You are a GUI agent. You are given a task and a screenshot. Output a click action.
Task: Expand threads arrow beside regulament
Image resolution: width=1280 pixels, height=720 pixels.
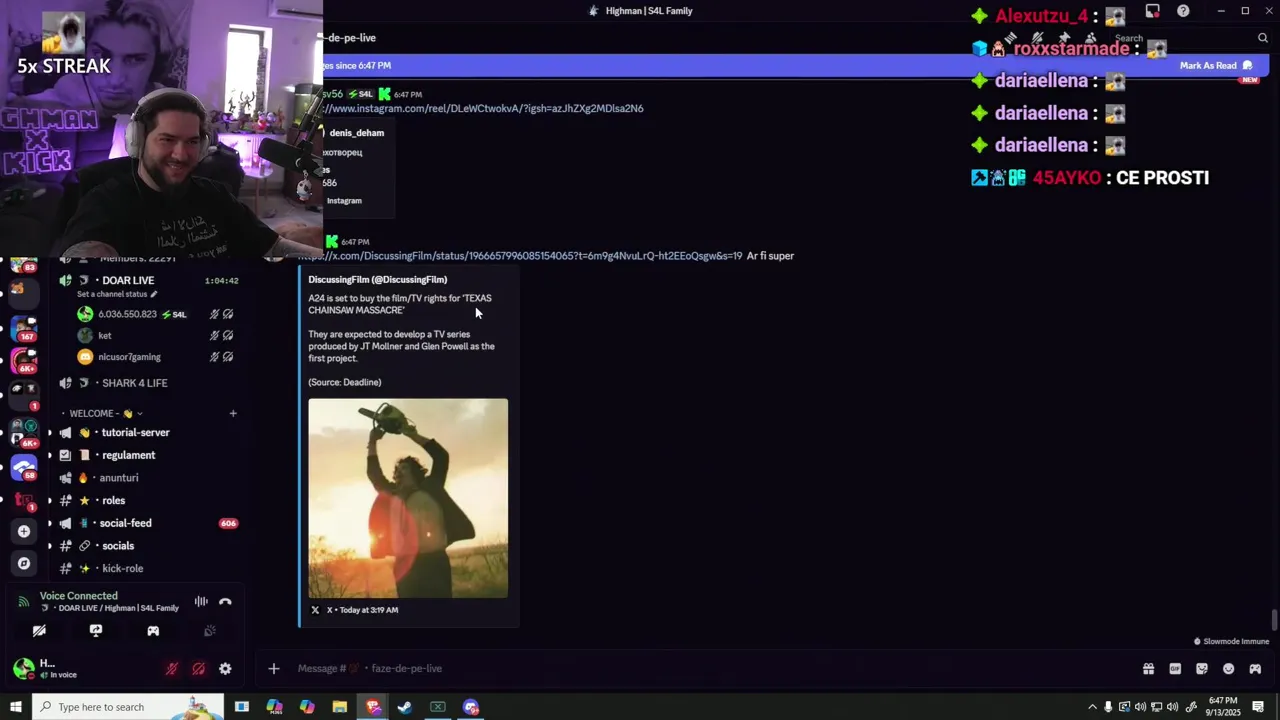click(49, 455)
